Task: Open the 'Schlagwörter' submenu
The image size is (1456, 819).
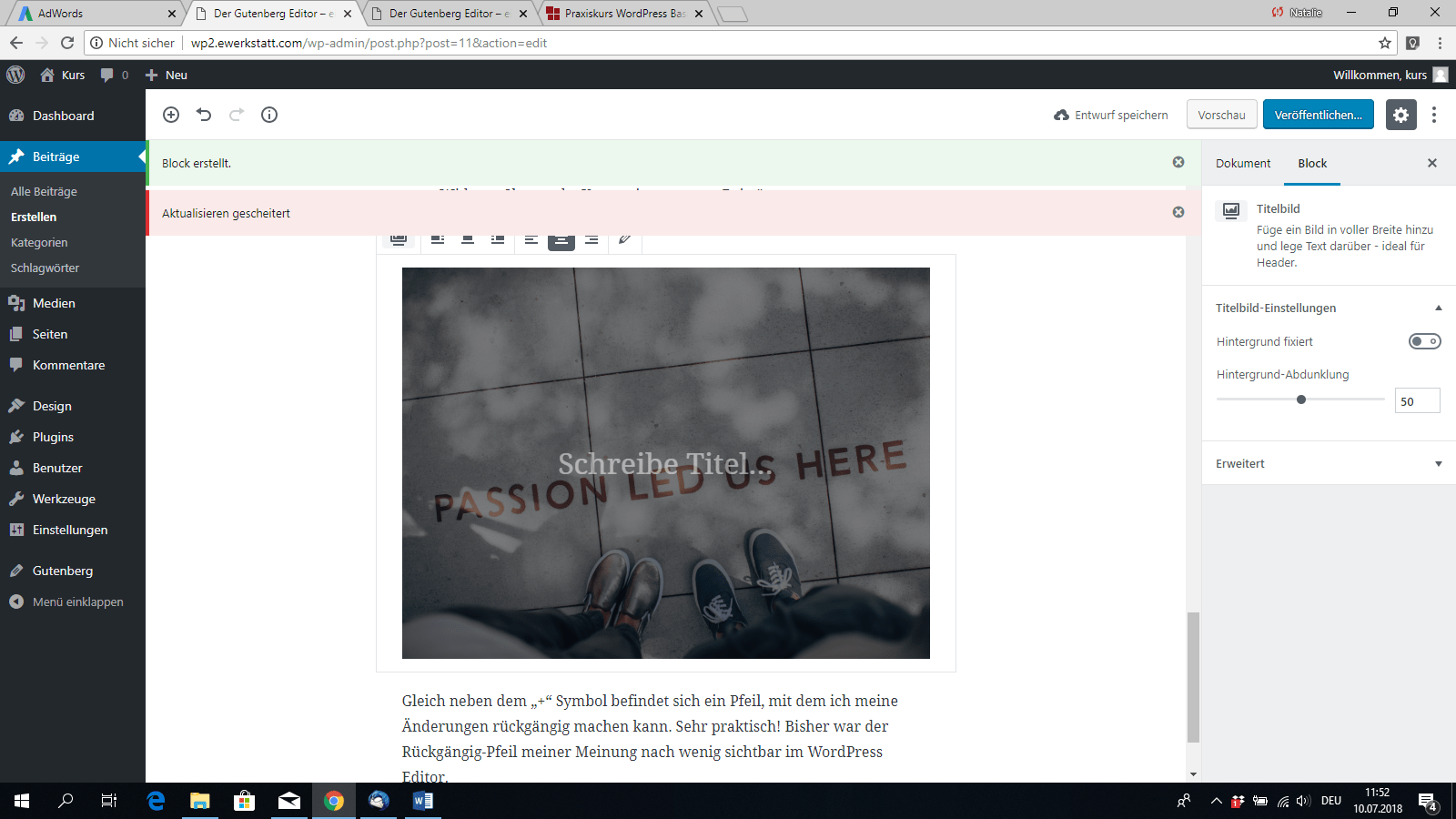Action: coord(45,268)
